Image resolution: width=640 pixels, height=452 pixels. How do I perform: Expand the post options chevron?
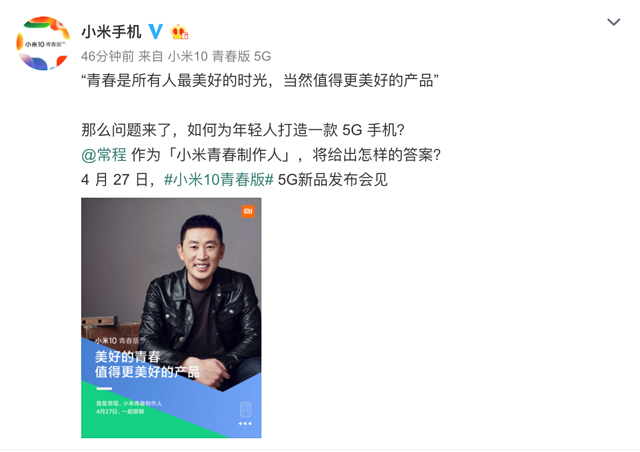pyautogui.click(x=613, y=22)
